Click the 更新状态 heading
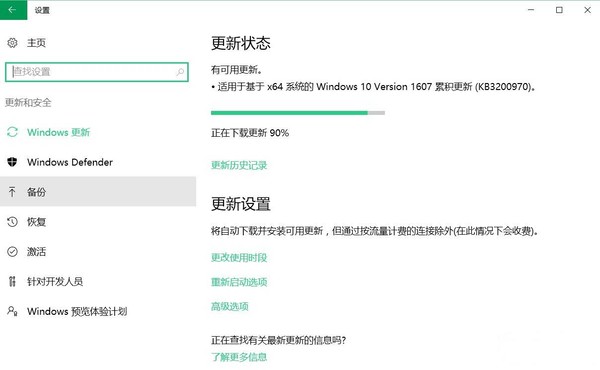The image size is (600, 370). point(241,43)
